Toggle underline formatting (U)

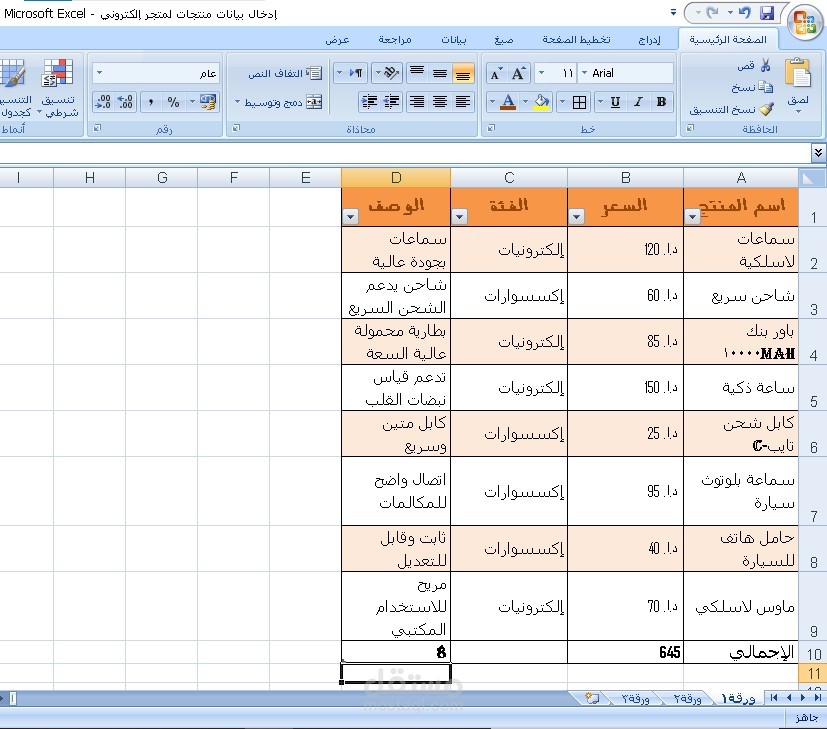click(615, 102)
